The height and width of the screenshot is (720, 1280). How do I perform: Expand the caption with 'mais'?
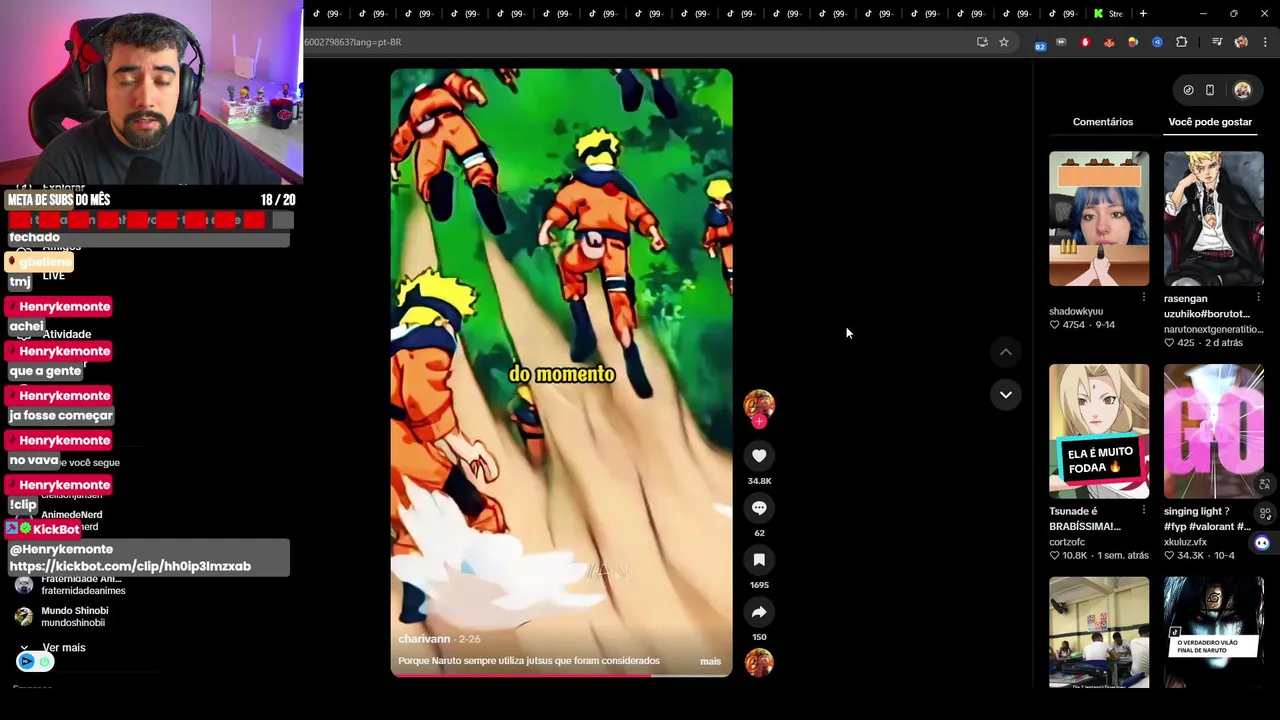coord(710,661)
